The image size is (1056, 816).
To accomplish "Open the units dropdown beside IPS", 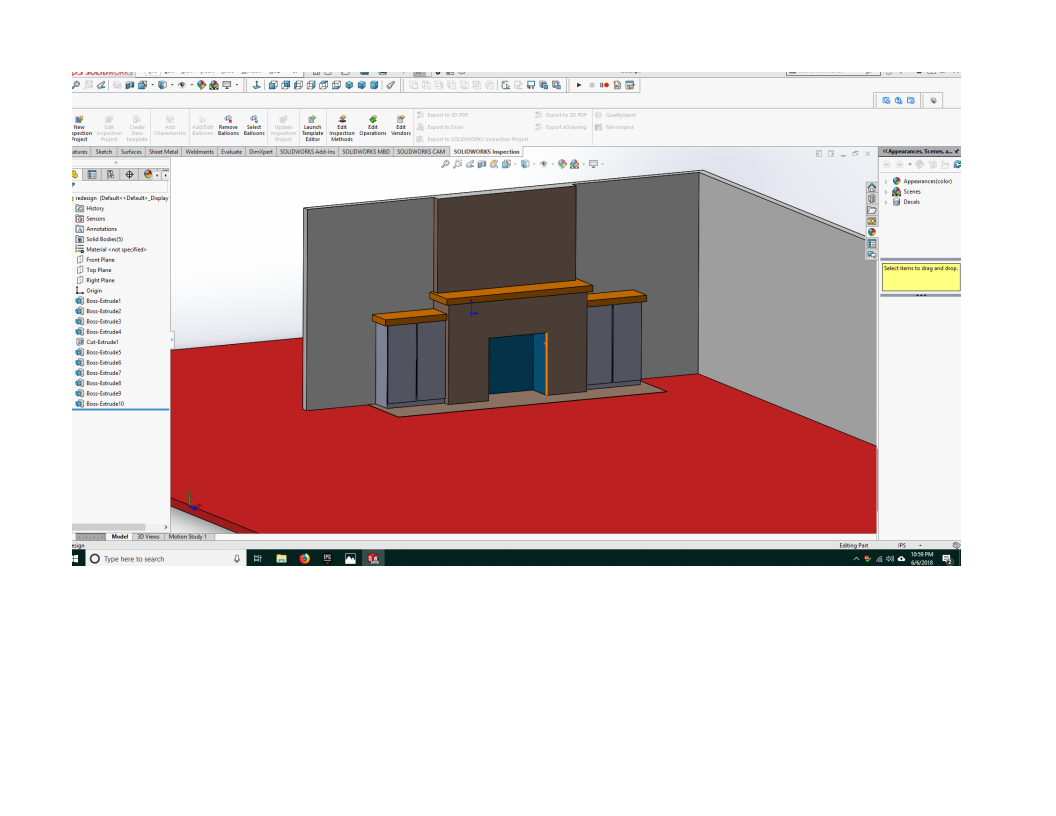I will tap(920, 545).
